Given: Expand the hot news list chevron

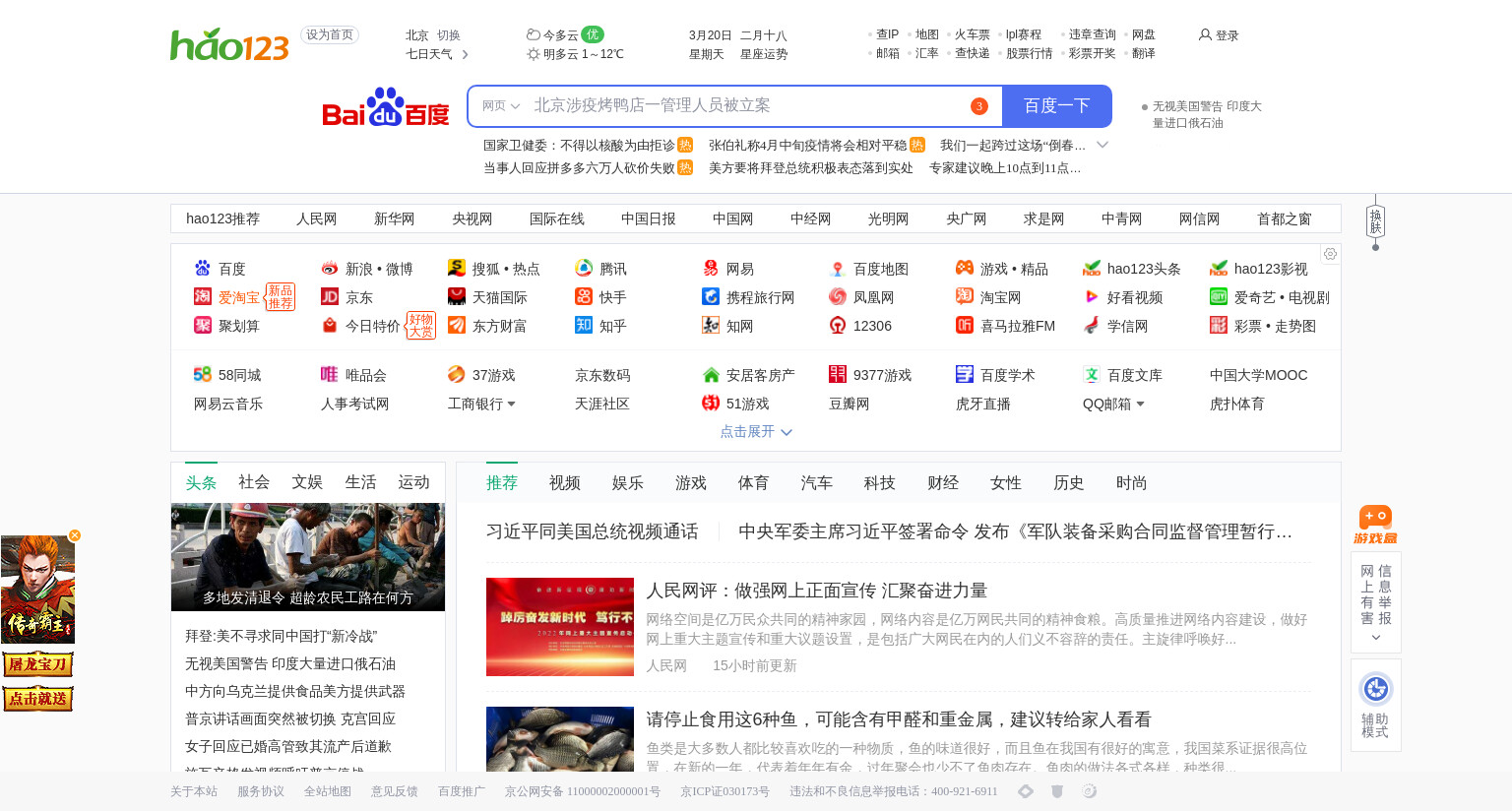Looking at the screenshot, I should [1102, 145].
